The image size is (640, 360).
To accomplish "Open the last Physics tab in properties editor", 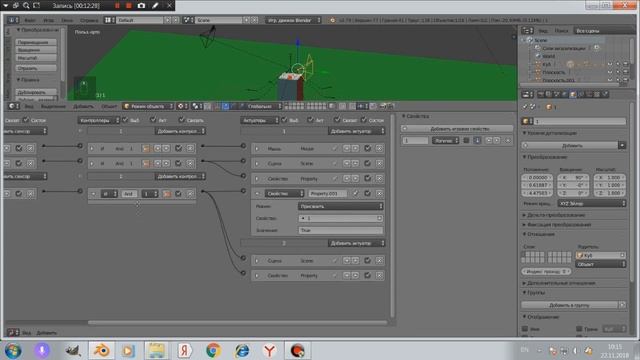I will 605,94.
